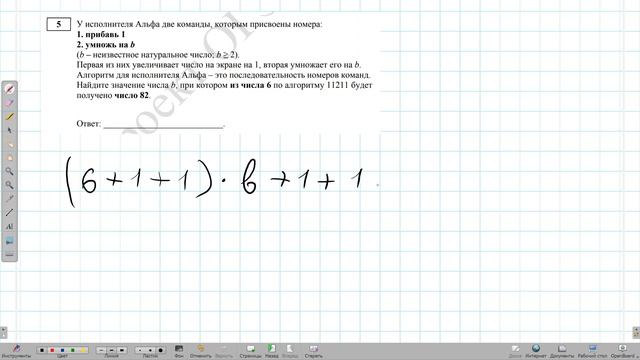
Task: Choose the thin line width
Action: pyautogui.click(x=102, y=350)
